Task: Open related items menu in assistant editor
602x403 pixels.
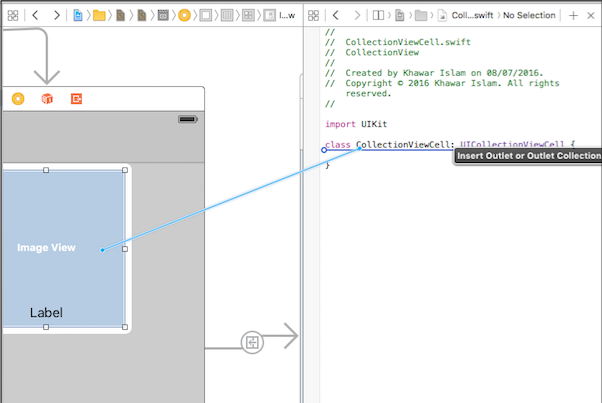Action: (314, 16)
